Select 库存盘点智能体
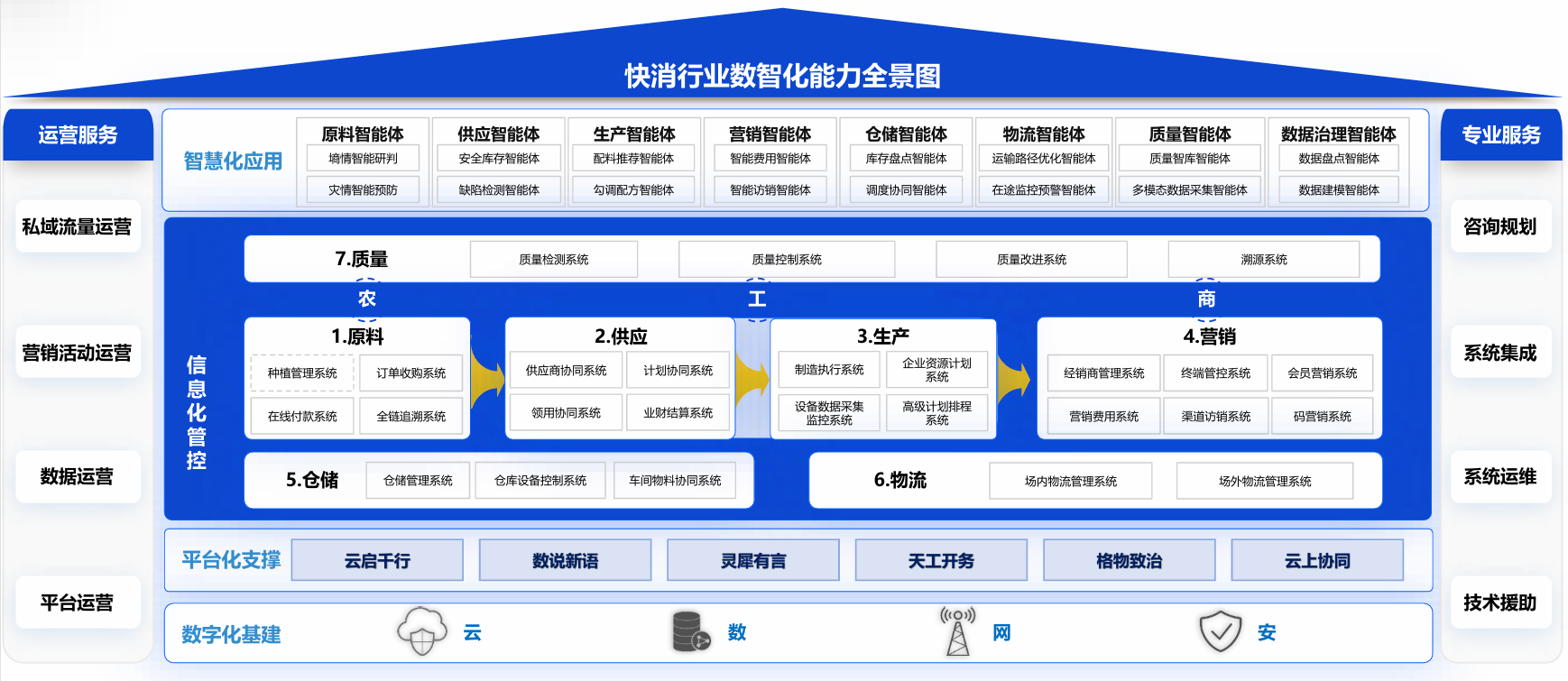The width and height of the screenshot is (1568, 681). (x=907, y=159)
